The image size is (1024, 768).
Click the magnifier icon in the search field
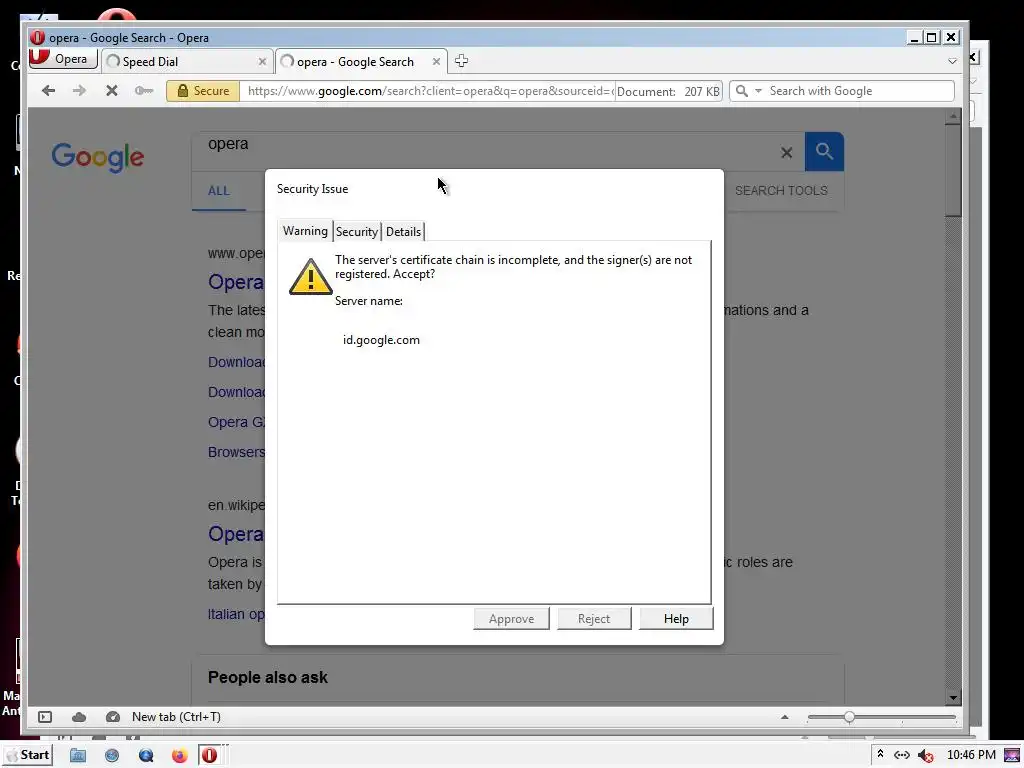742,91
